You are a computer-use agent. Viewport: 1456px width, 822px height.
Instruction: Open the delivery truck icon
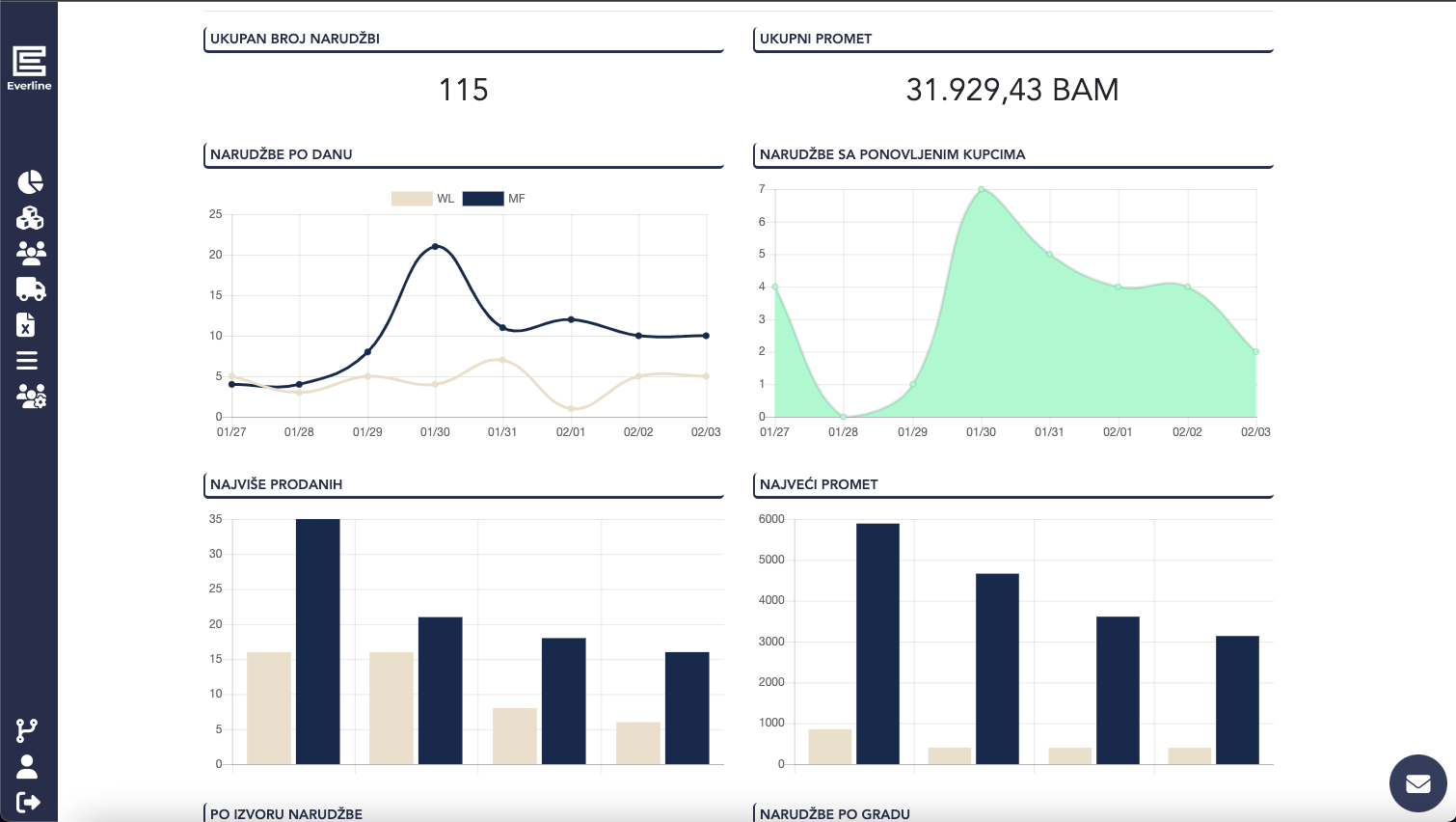31,289
